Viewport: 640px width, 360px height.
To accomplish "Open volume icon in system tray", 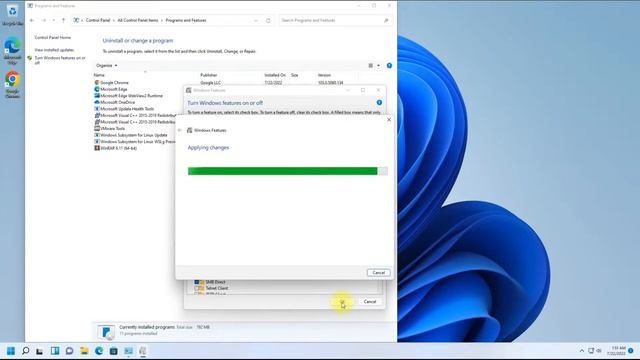I will [599, 351].
